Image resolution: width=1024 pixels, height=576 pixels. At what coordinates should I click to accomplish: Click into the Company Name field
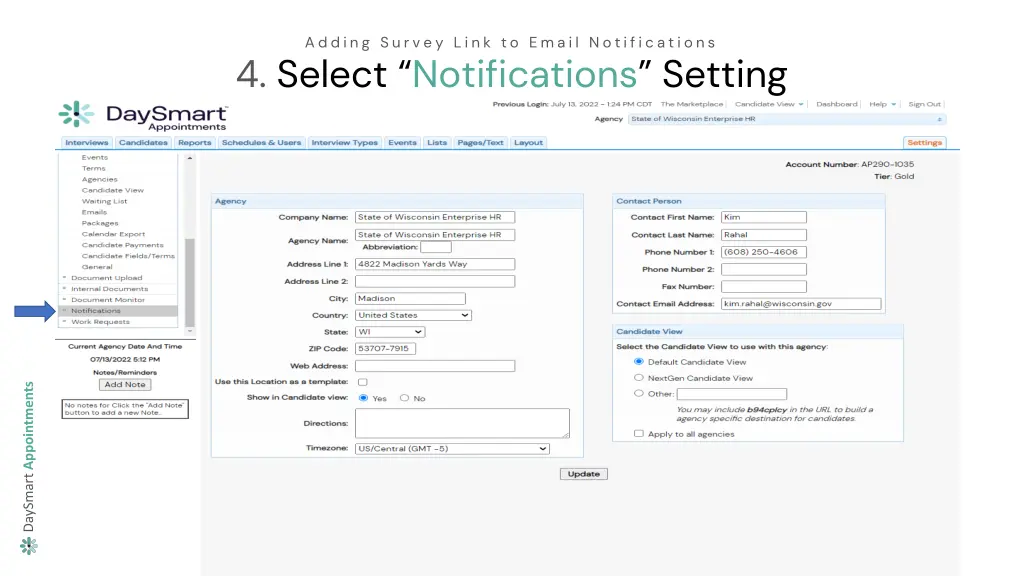point(435,217)
